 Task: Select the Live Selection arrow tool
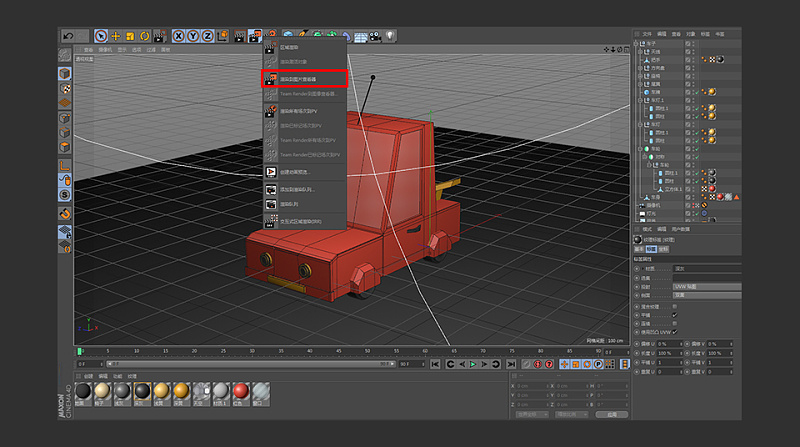(101, 36)
